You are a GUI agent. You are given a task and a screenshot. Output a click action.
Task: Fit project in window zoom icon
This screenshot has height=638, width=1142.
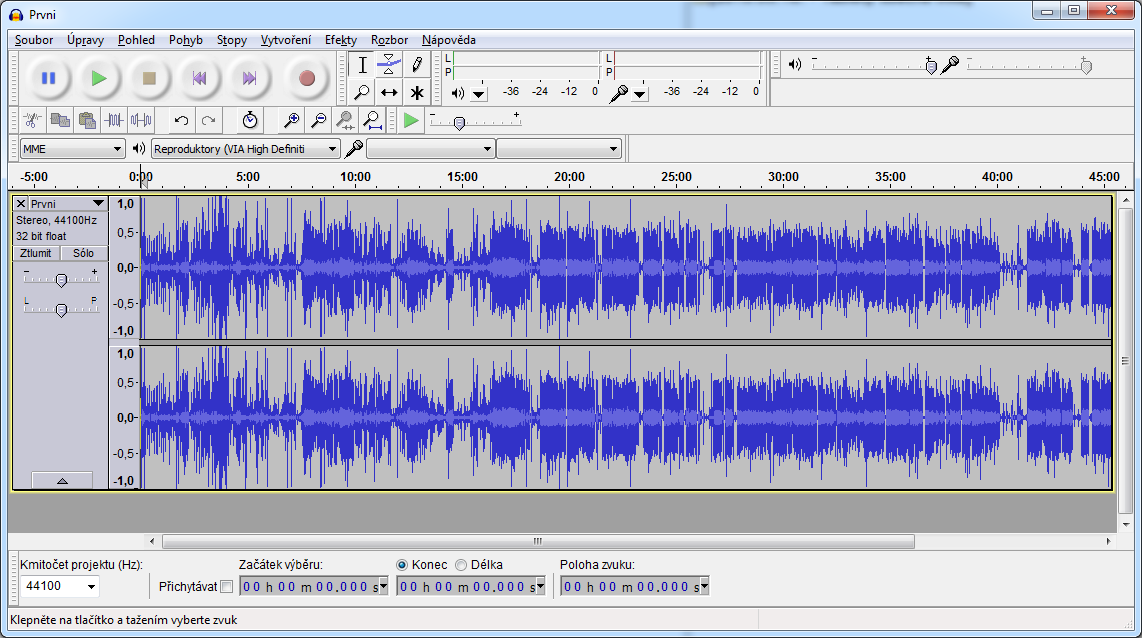pos(373,120)
